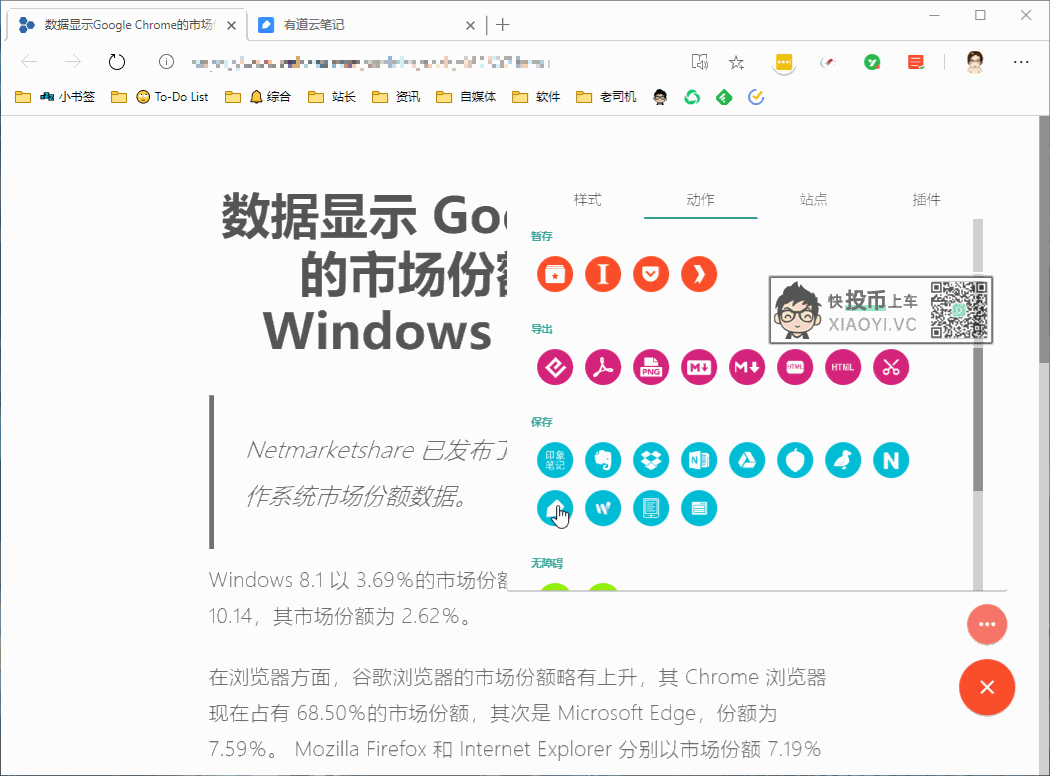Save article to Dropbox
Viewport: 1050px width, 776px height.
tap(651, 461)
